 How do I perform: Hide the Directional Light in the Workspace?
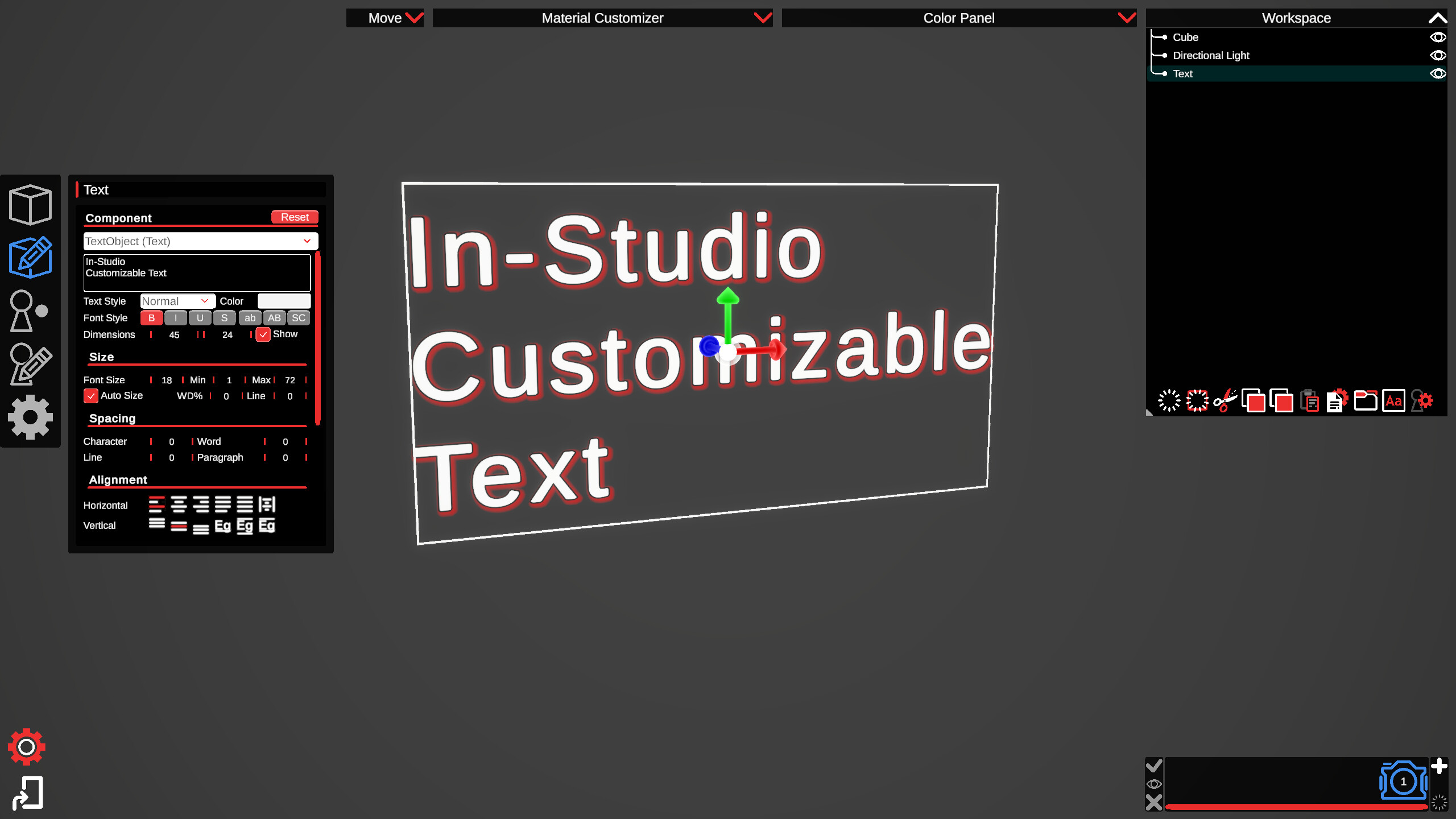pyautogui.click(x=1439, y=55)
